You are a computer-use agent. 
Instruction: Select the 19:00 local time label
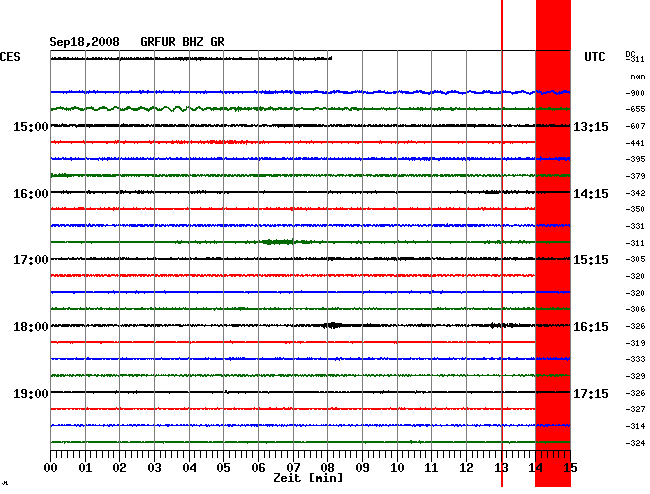pos(31,393)
